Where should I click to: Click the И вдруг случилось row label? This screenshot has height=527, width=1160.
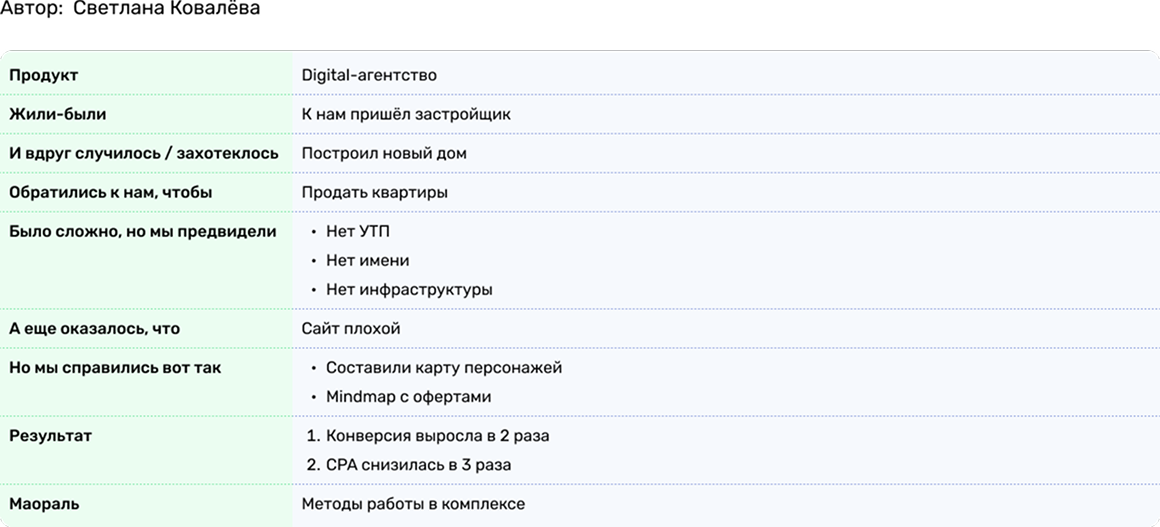143,153
